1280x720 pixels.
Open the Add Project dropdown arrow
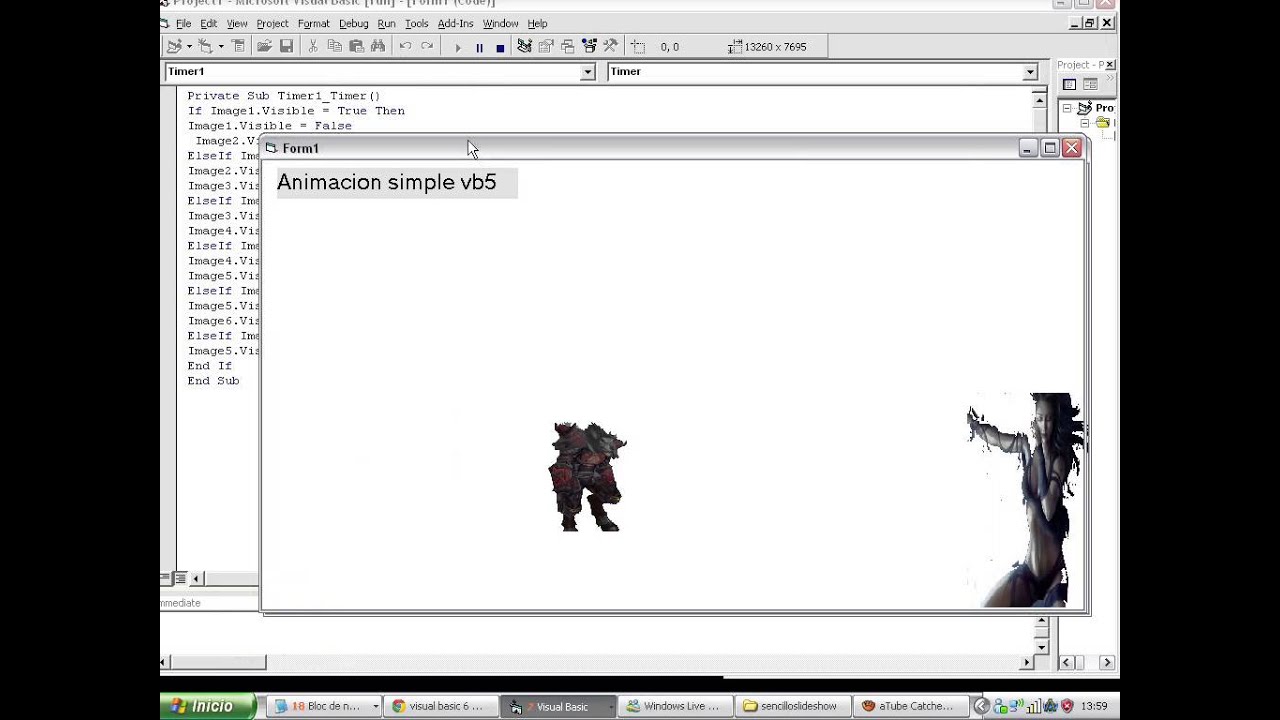pyautogui.click(x=189, y=46)
